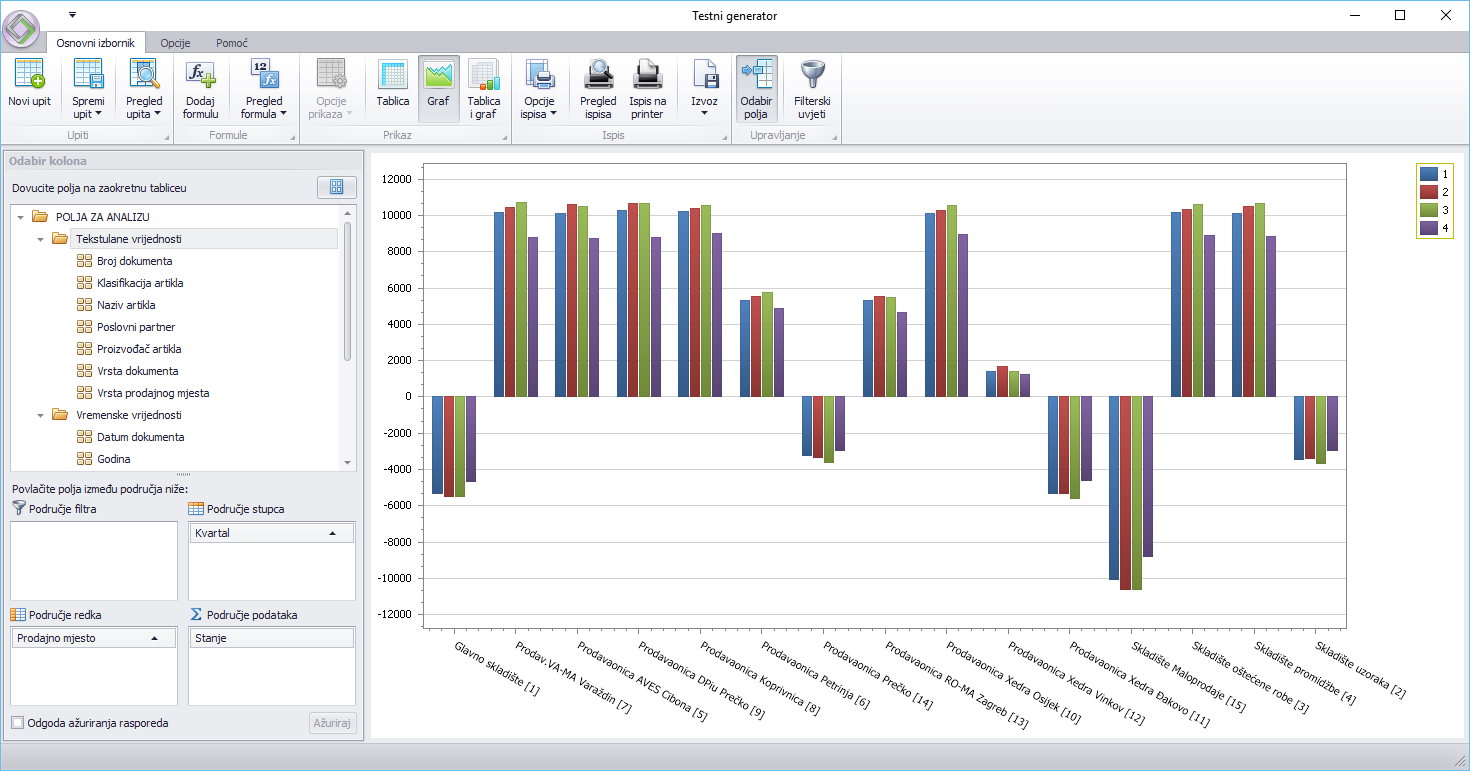Viewport: 1470px width, 771px height.
Task: Add a formula with Dodaj formulu
Action: (x=200, y=88)
